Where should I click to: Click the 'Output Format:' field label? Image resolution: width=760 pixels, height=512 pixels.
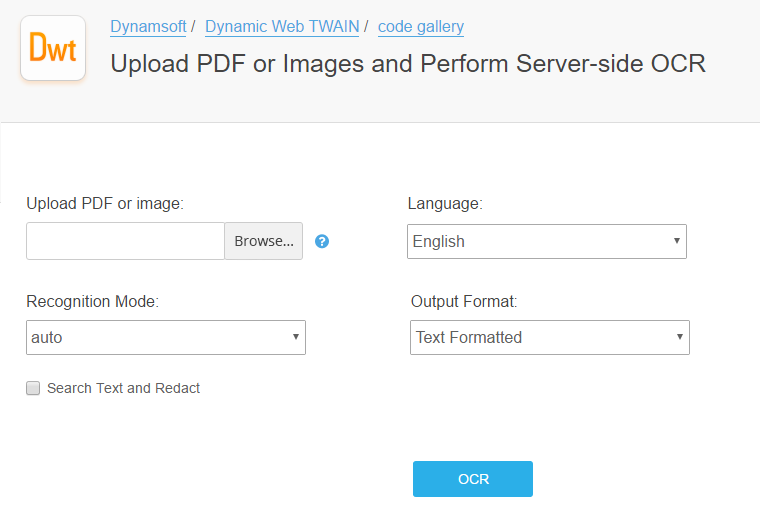click(x=464, y=301)
